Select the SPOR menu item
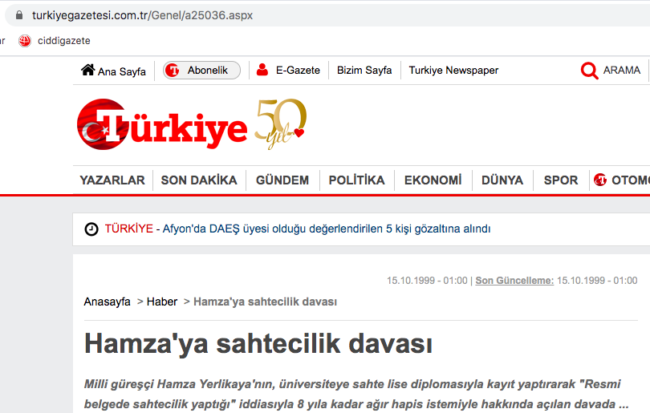Viewport: 650px width, 413px height. click(560, 181)
